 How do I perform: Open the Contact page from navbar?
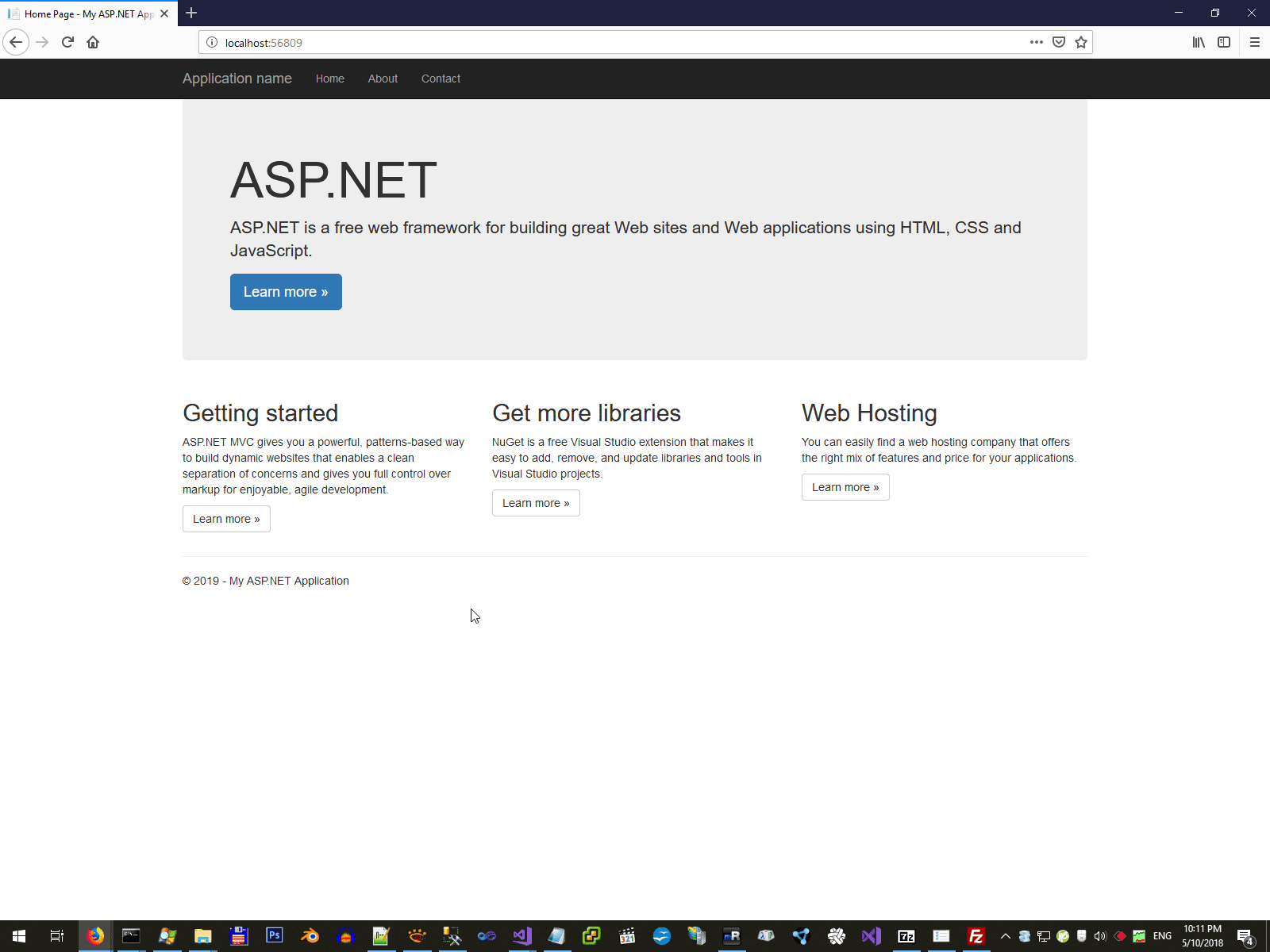(x=441, y=79)
